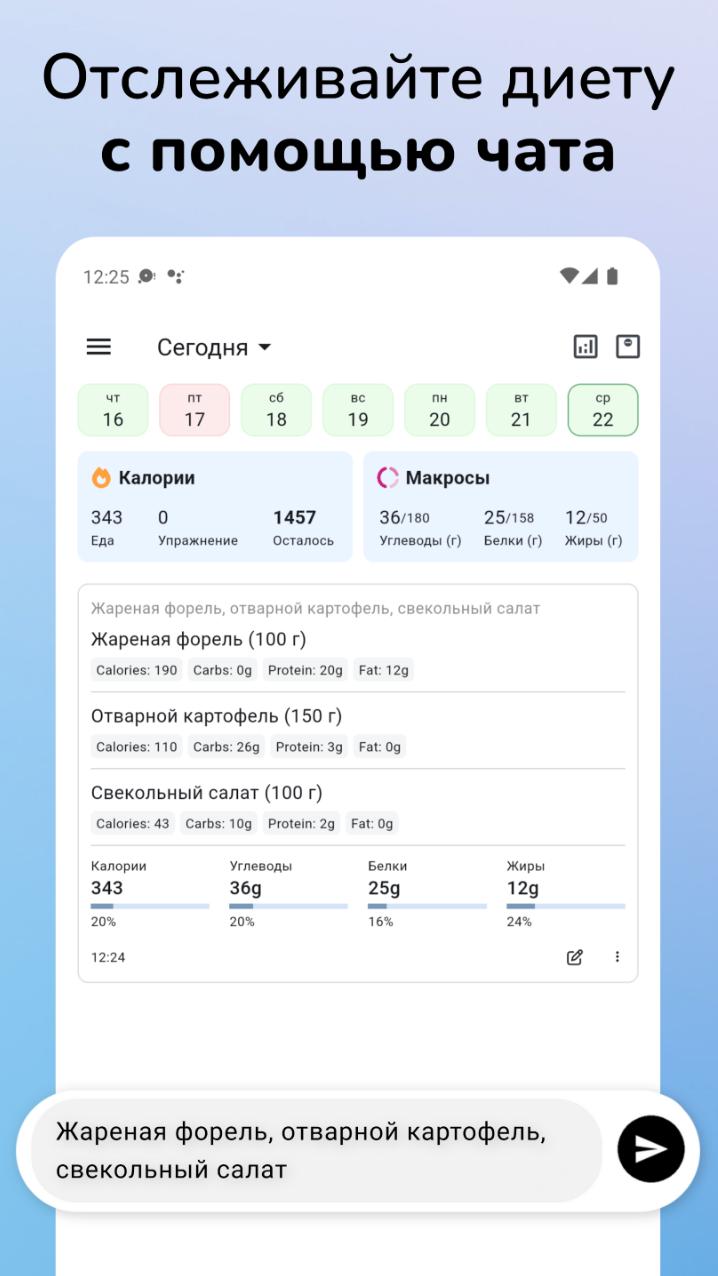
Task: Select Wednesday 22 day tab
Action: click(x=603, y=410)
